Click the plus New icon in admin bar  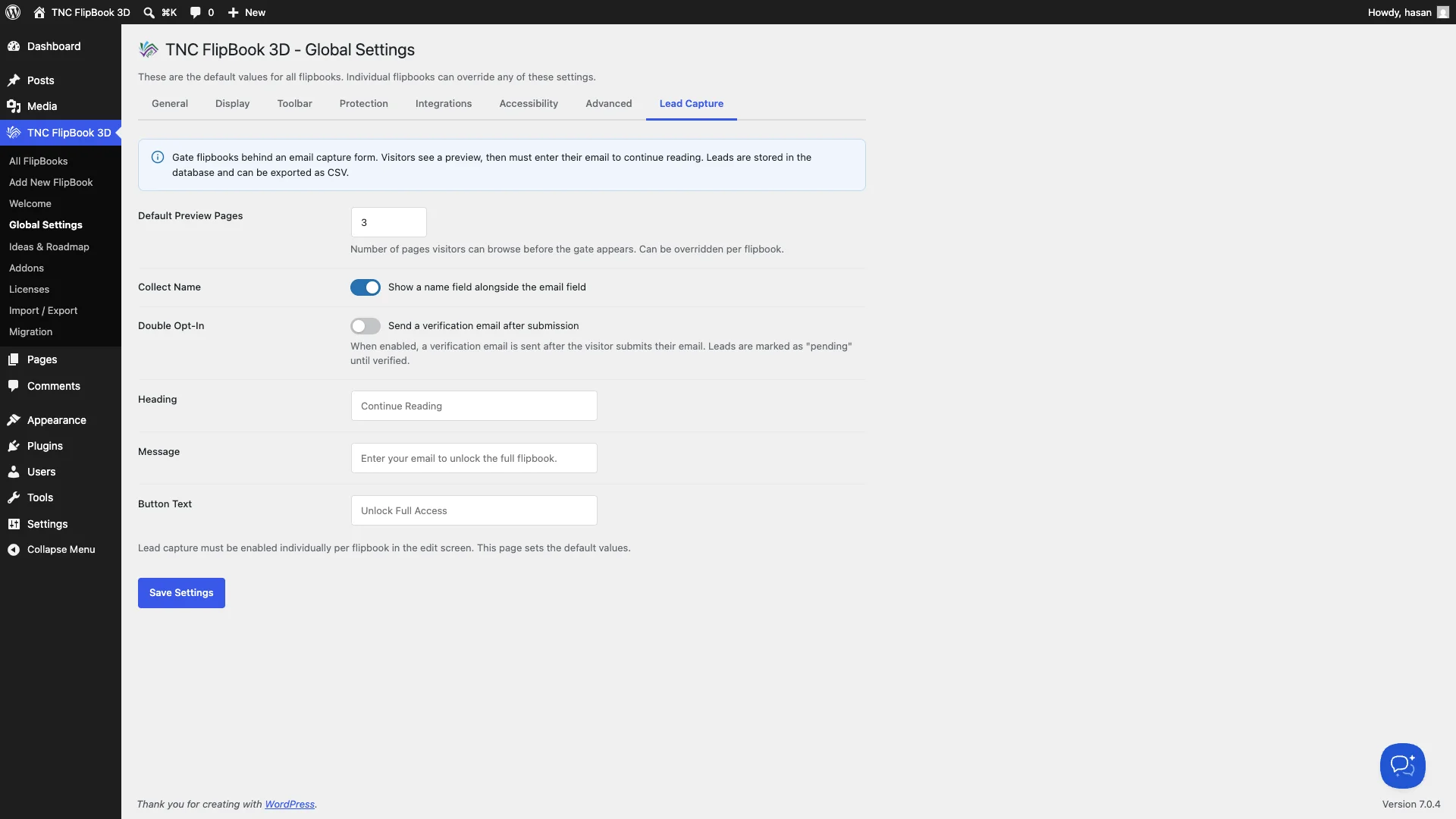[234, 12]
